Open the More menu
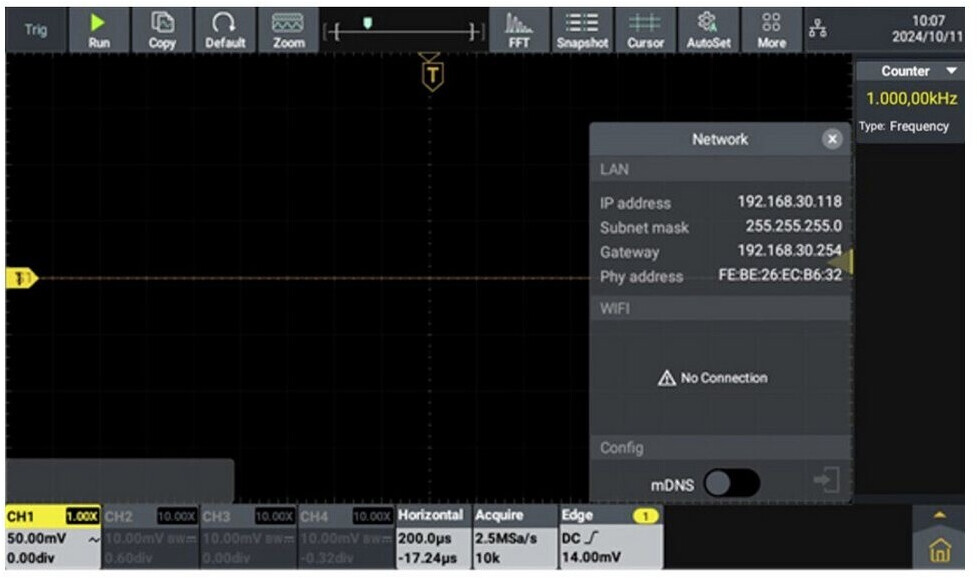977x578 pixels. click(x=771, y=29)
